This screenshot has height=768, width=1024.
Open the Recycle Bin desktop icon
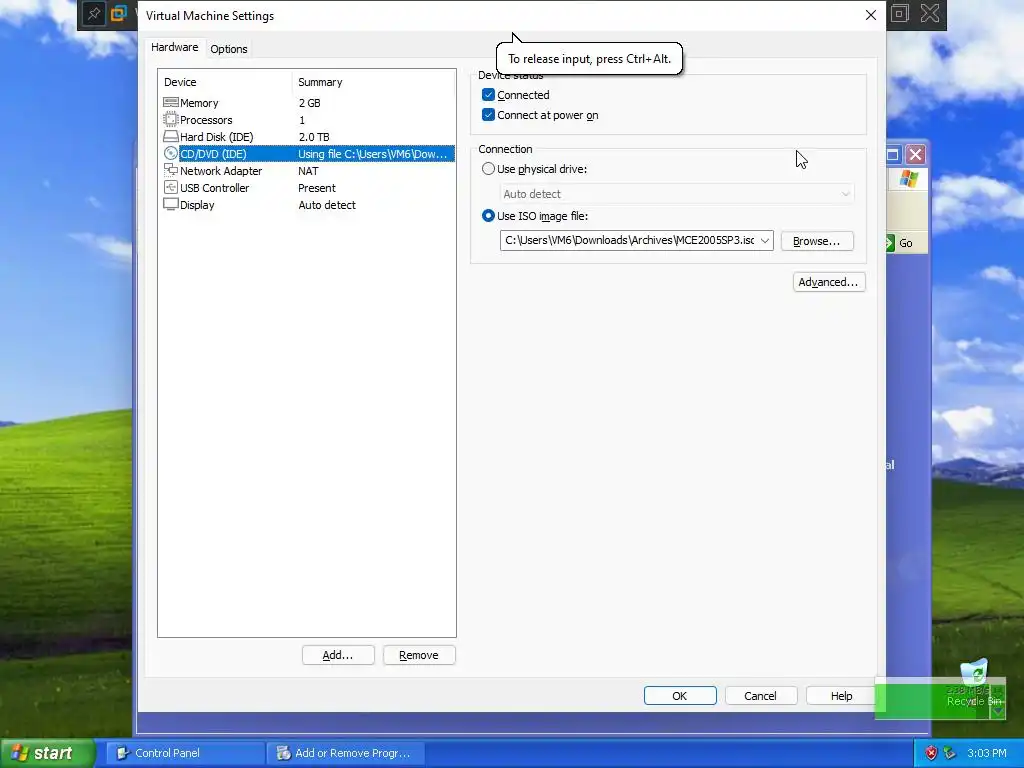coord(974,683)
